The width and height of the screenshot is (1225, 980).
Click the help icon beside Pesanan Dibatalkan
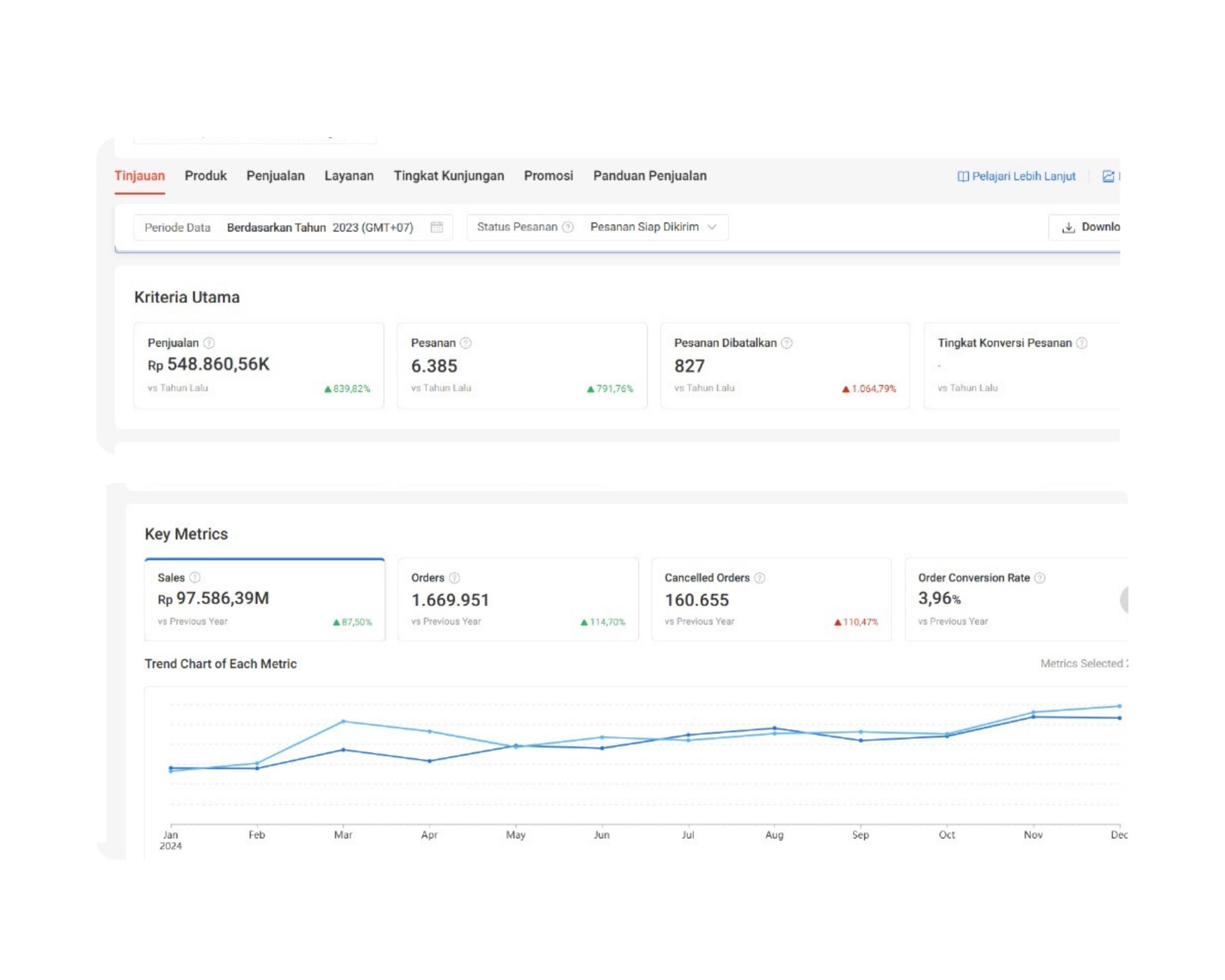point(787,343)
